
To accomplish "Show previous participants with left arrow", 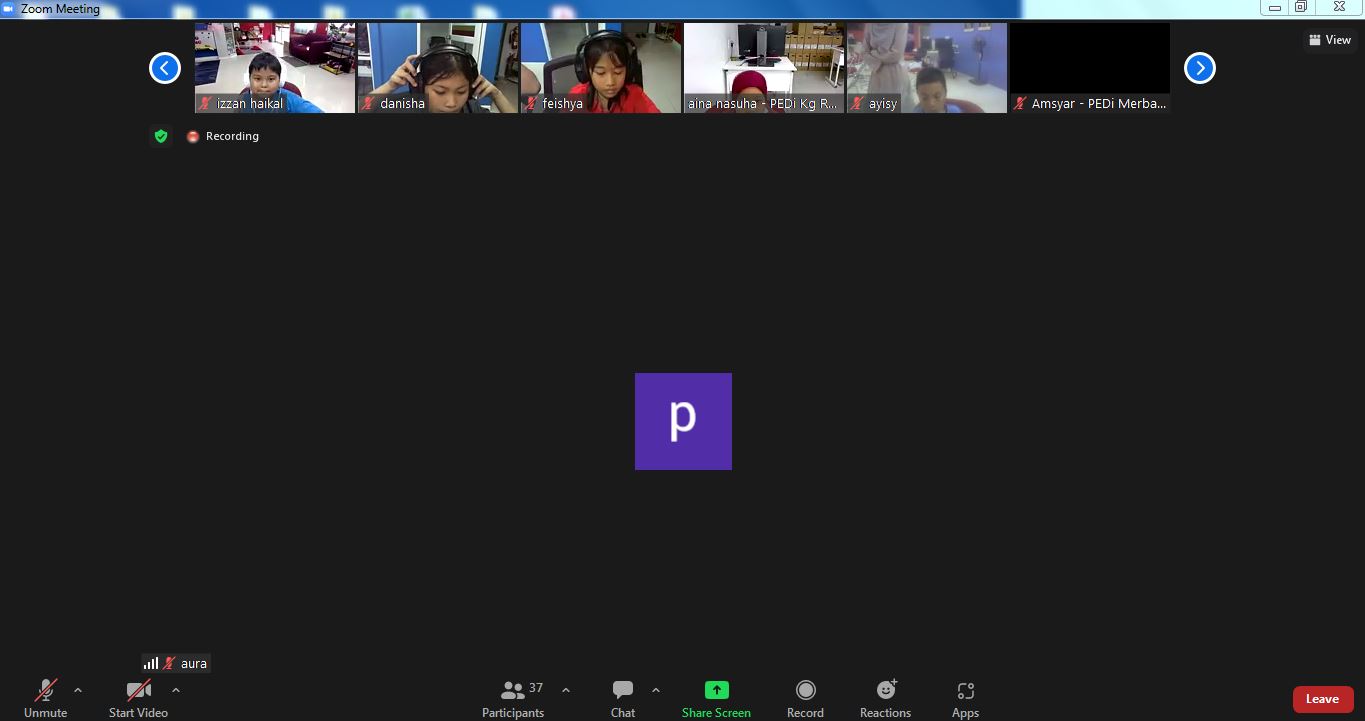I will [x=165, y=68].
